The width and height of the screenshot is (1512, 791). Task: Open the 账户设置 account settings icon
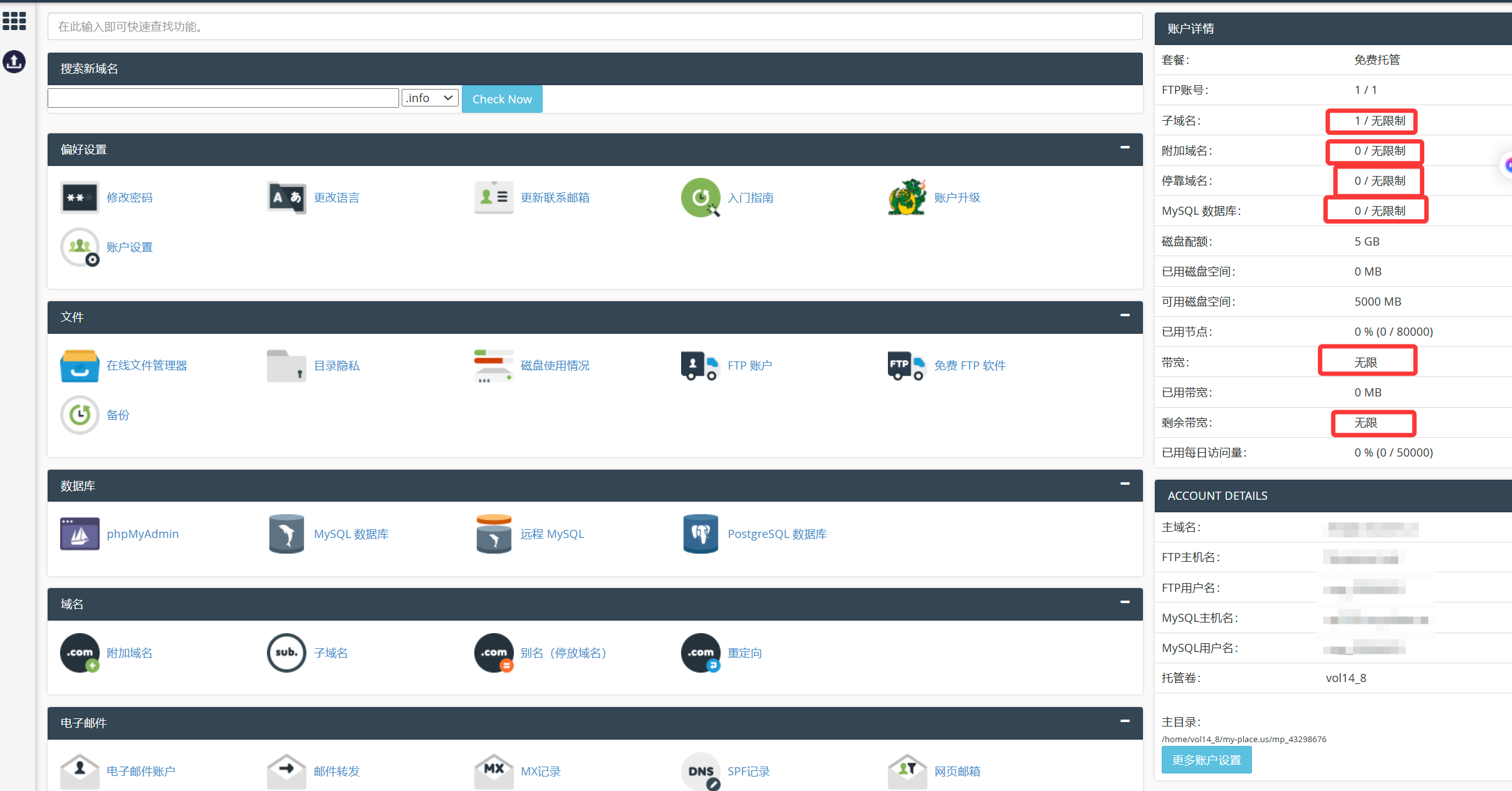coord(80,247)
